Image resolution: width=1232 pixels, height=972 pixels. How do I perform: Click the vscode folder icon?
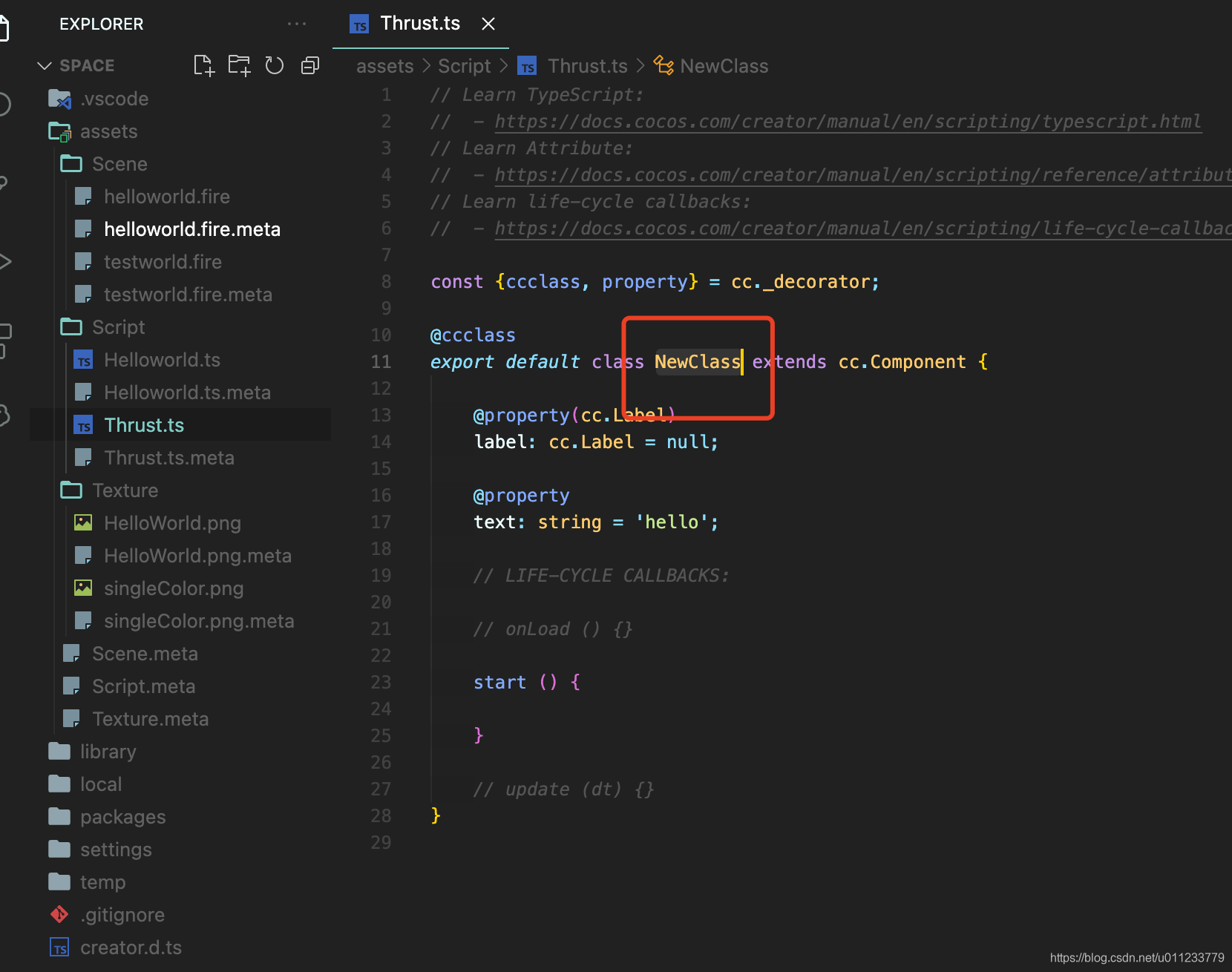[59, 99]
